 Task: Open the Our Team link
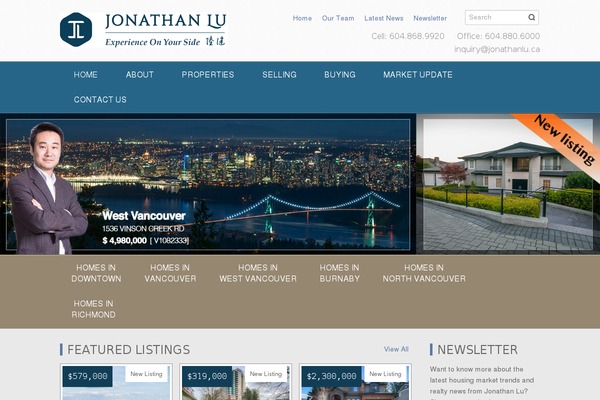(338, 18)
